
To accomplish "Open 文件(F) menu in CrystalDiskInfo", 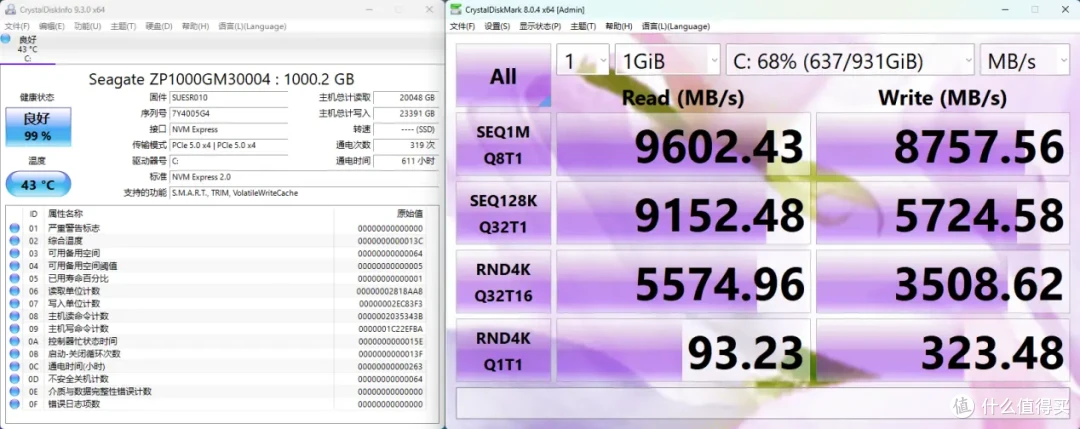I will (x=17, y=26).
